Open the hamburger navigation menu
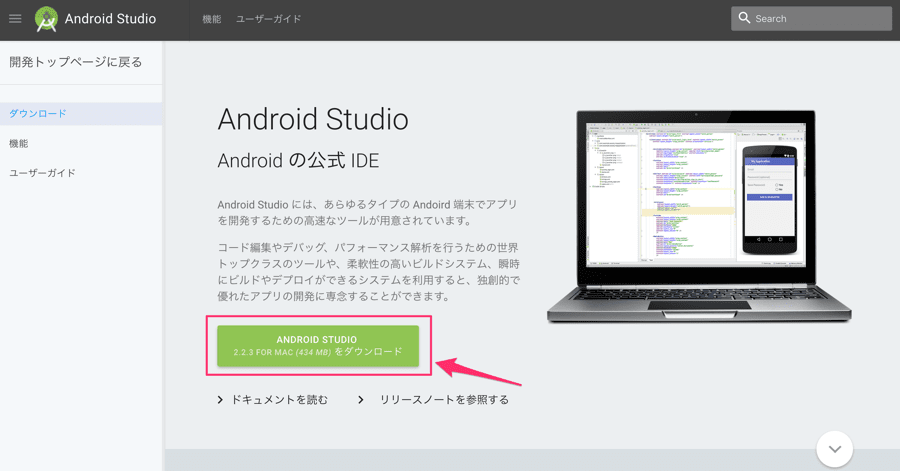The height and width of the screenshot is (471, 900). click(15, 19)
